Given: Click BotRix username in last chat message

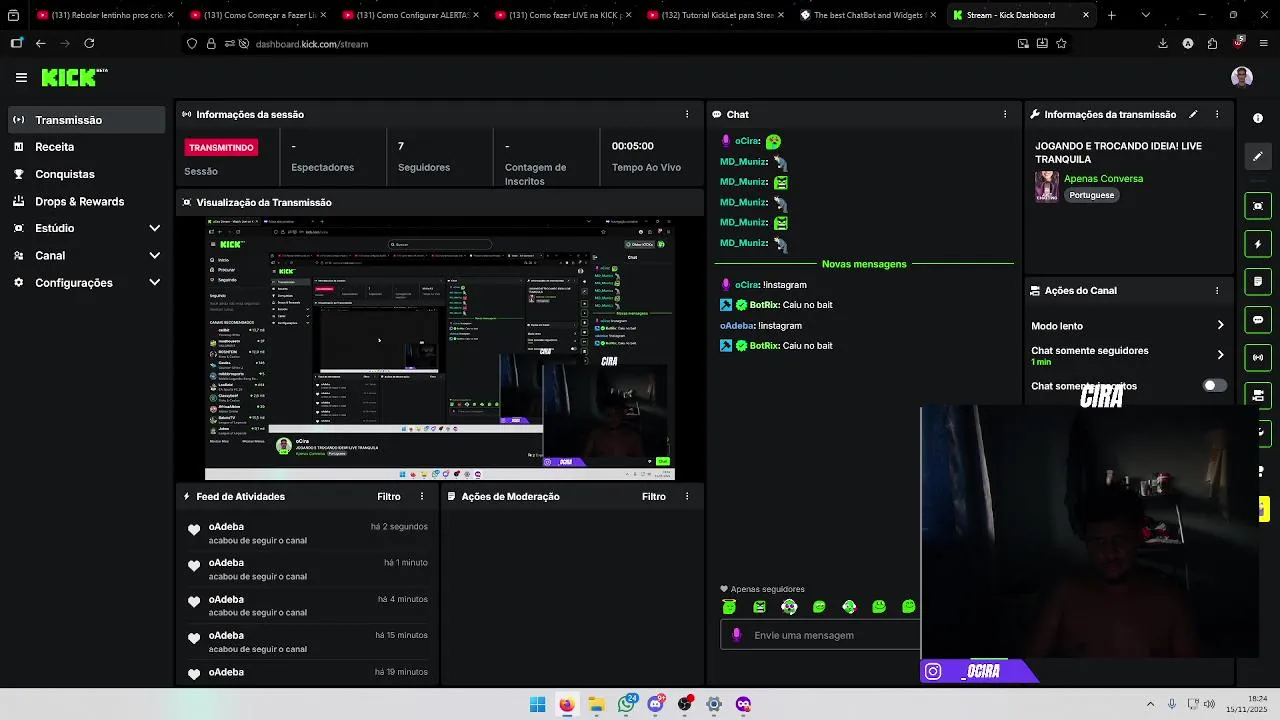Looking at the screenshot, I should click(x=764, y=345).
